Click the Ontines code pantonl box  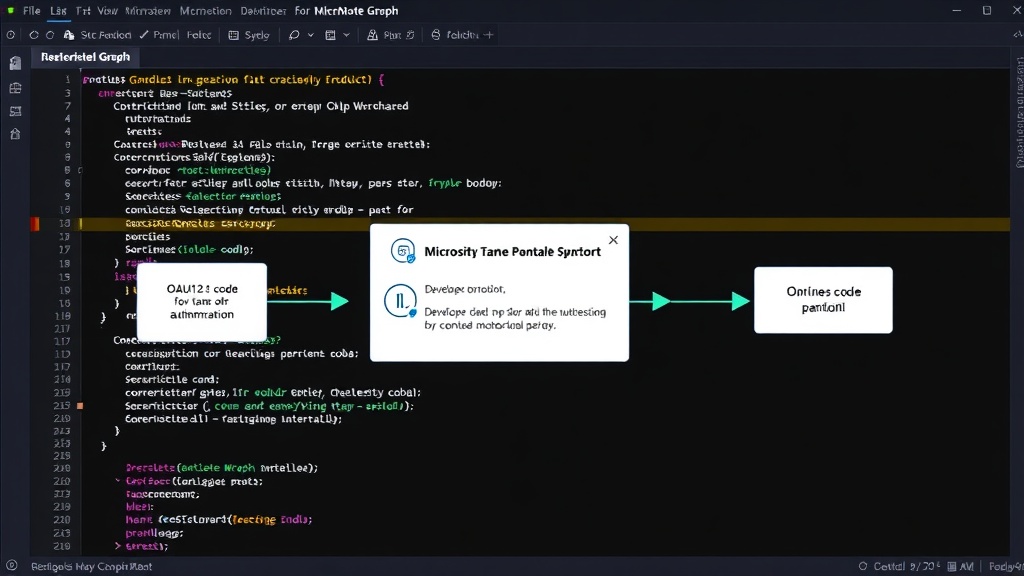point(823,300)
